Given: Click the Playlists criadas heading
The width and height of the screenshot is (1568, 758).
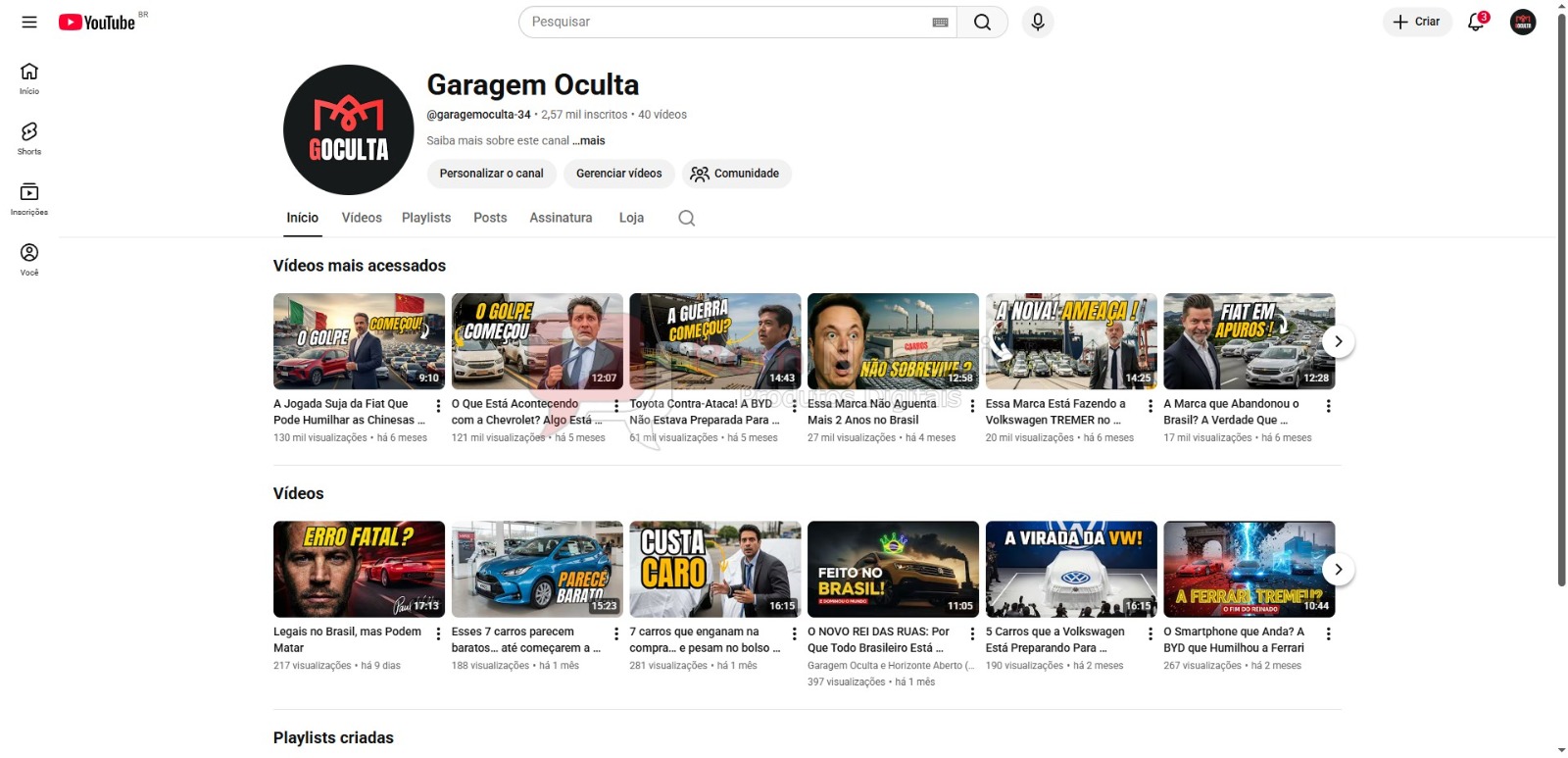Looking at the screenshot, I should tap(333, 737).
